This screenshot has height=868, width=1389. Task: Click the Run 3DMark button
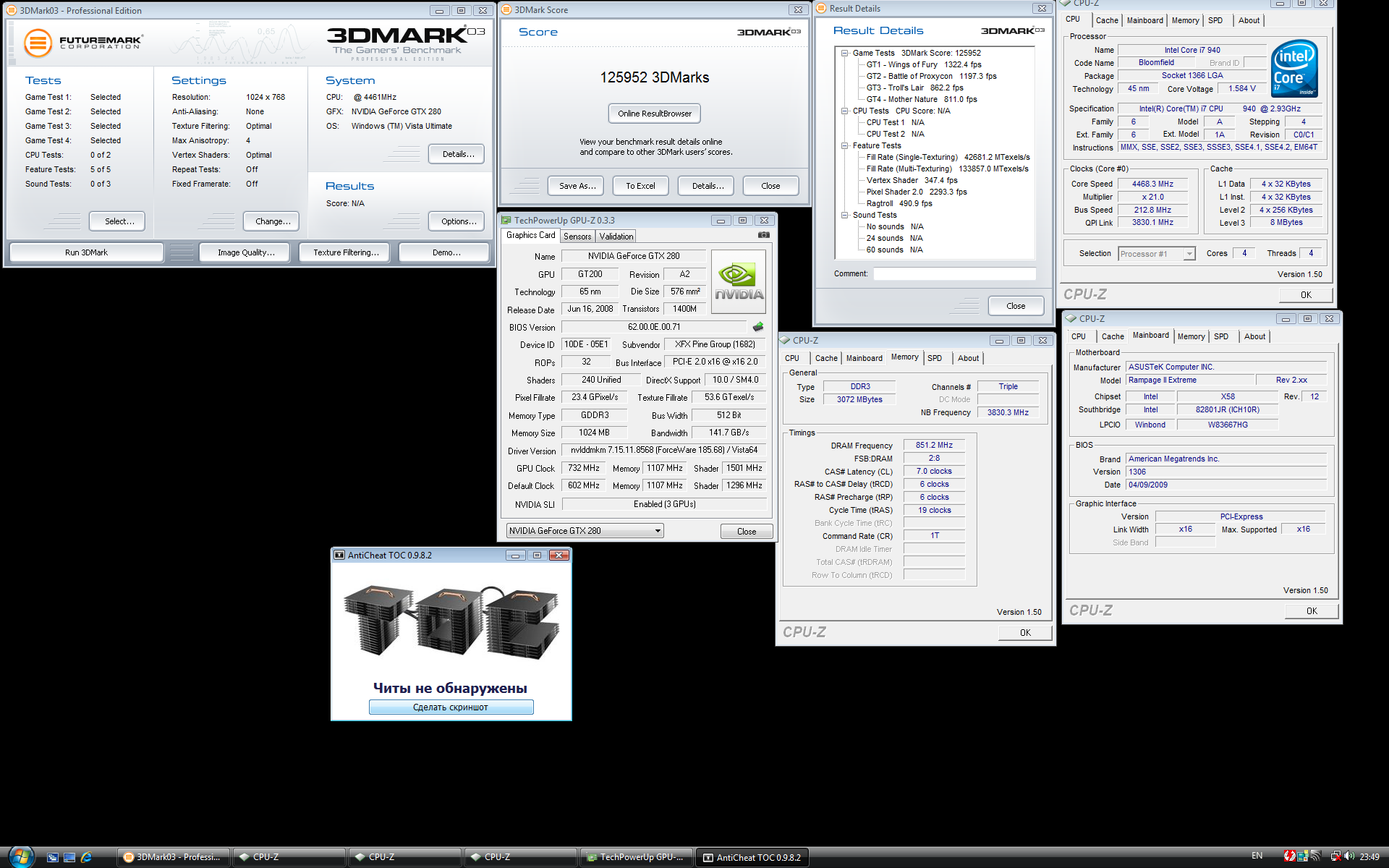[86, 252]
